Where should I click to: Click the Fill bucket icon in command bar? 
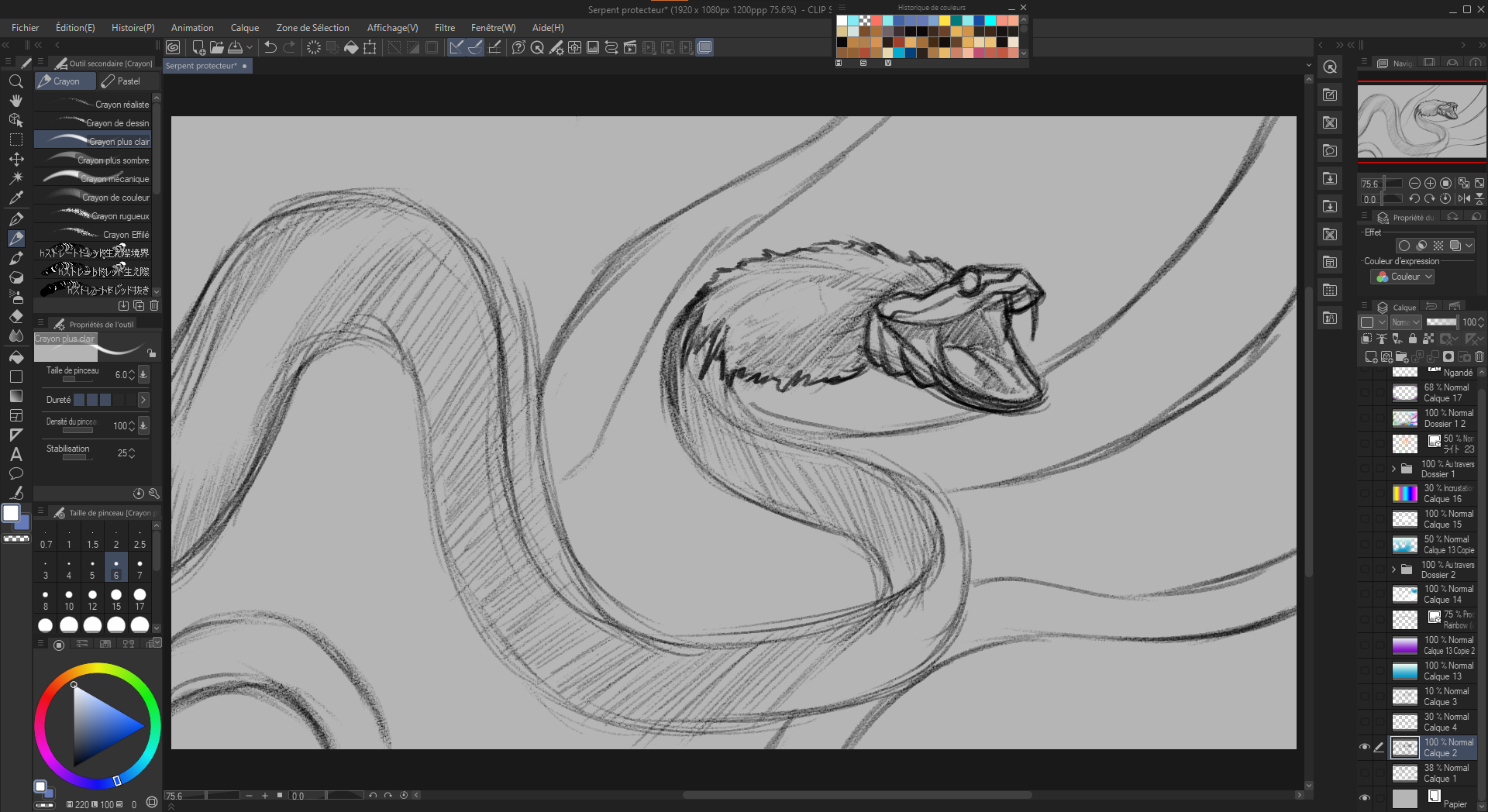(351, 47)
